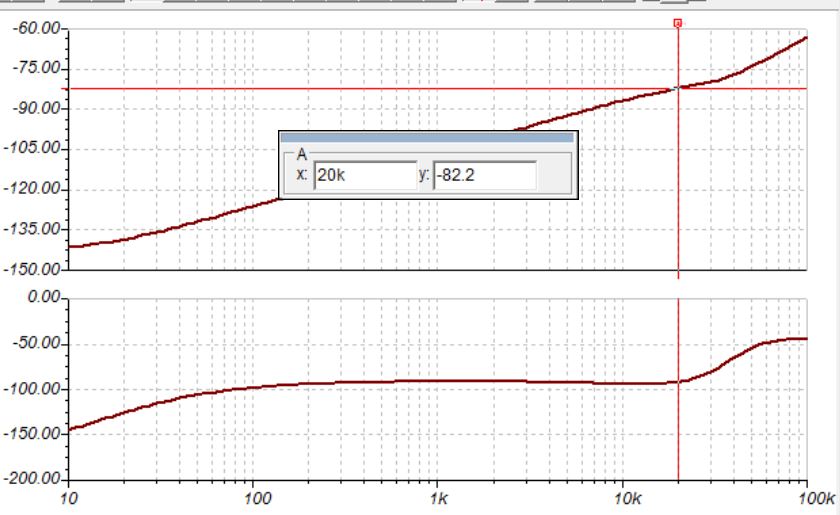The image size is (840, 515).
Task: Click the -150.00 label on the bottom plot axis
Action: pos(32,433)
